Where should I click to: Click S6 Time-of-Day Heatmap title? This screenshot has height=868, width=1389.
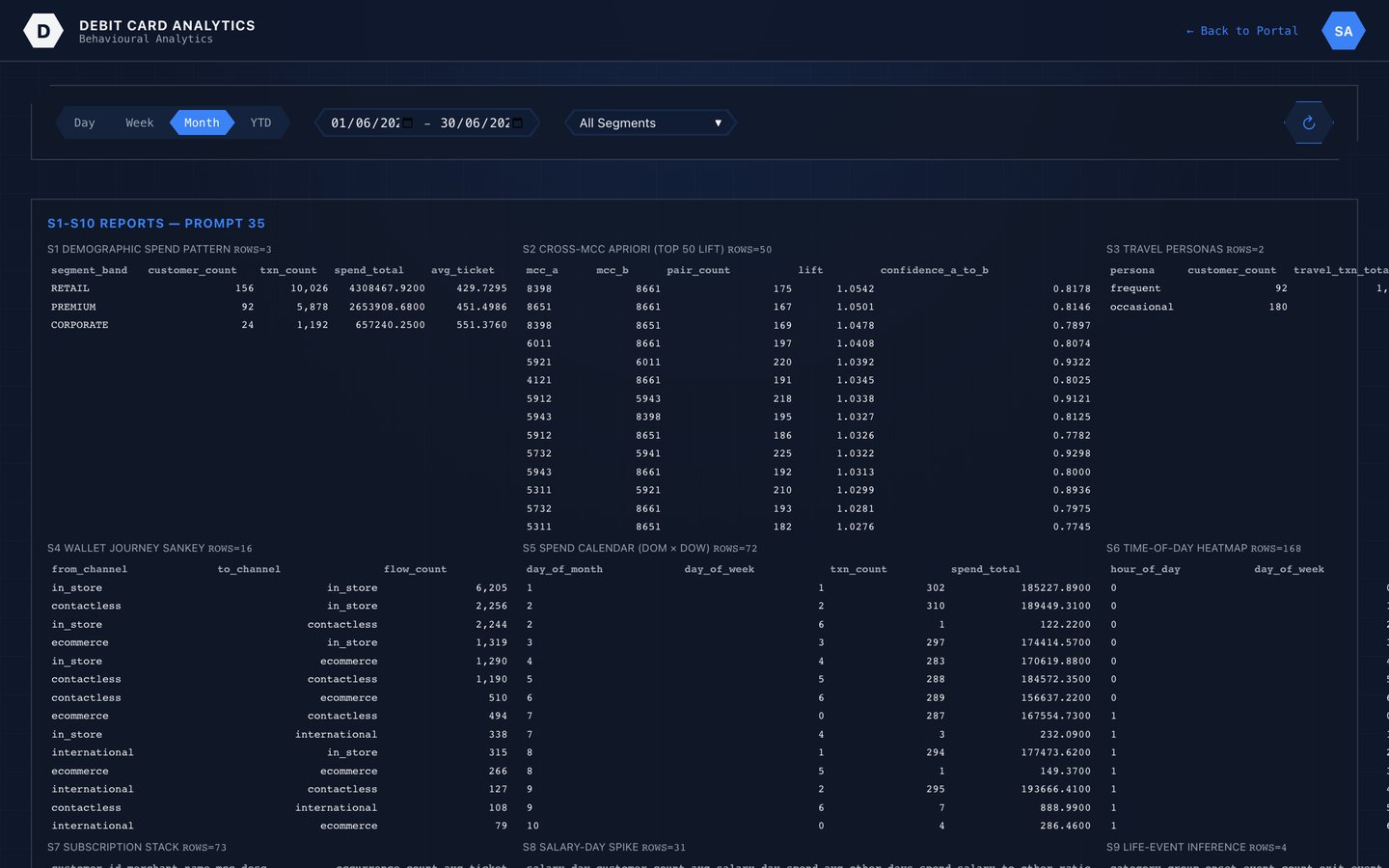[x=1203, y=548]
